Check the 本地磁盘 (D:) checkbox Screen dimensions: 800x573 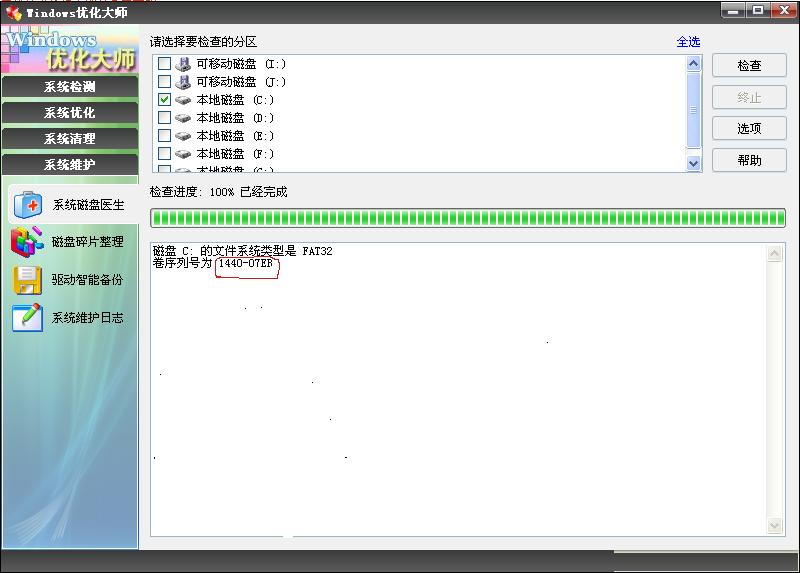point(164,117)
